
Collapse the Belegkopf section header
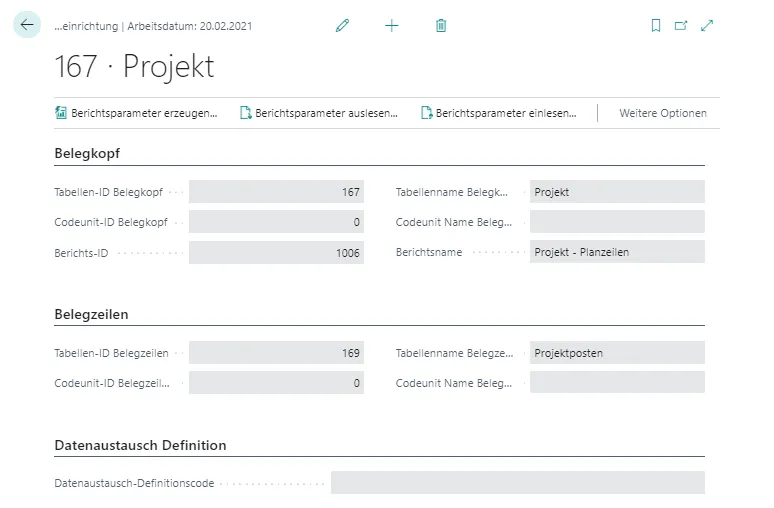(x=88, y=153)
